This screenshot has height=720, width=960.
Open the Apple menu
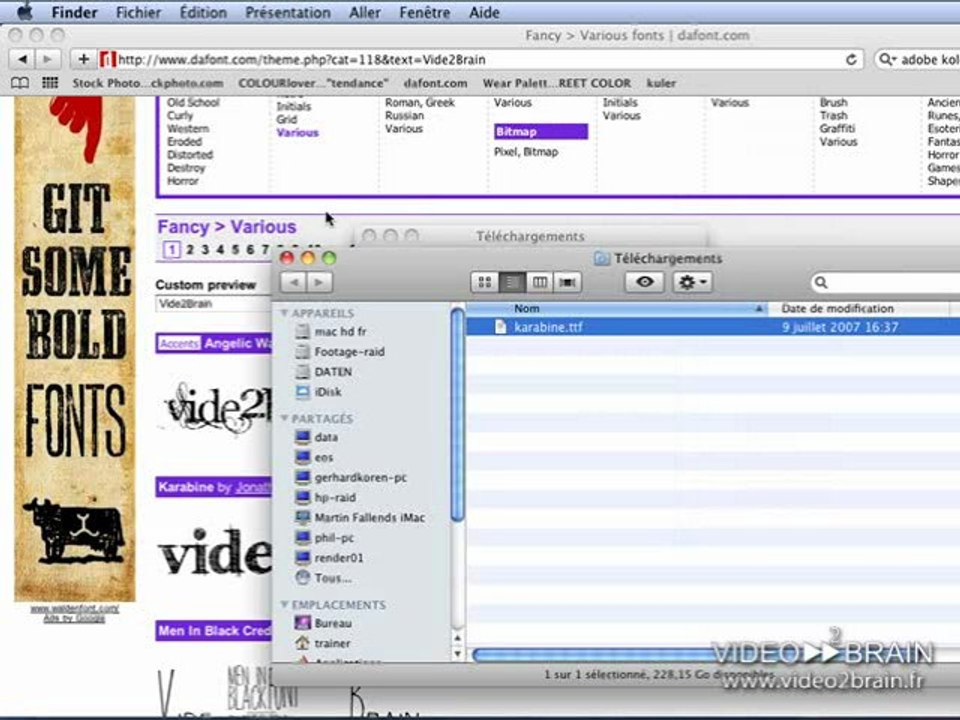click(x=24, y=11)
